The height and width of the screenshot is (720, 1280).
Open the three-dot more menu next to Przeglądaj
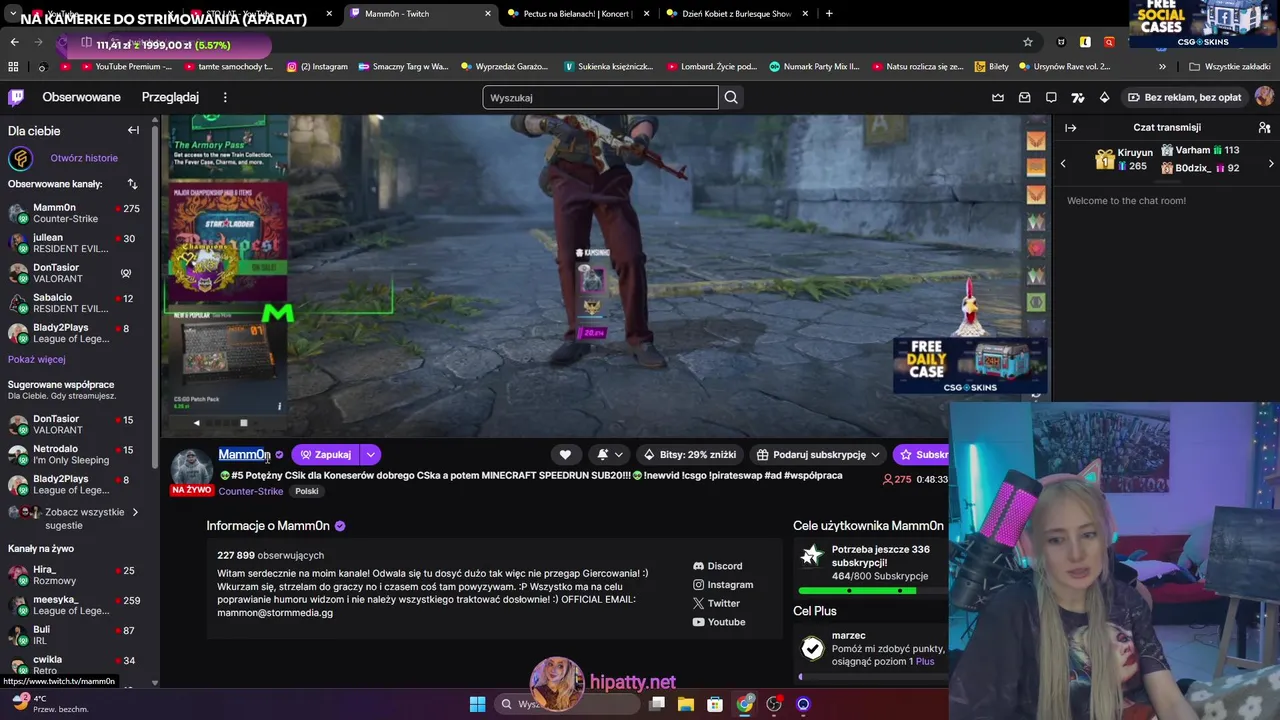(225, 97)
